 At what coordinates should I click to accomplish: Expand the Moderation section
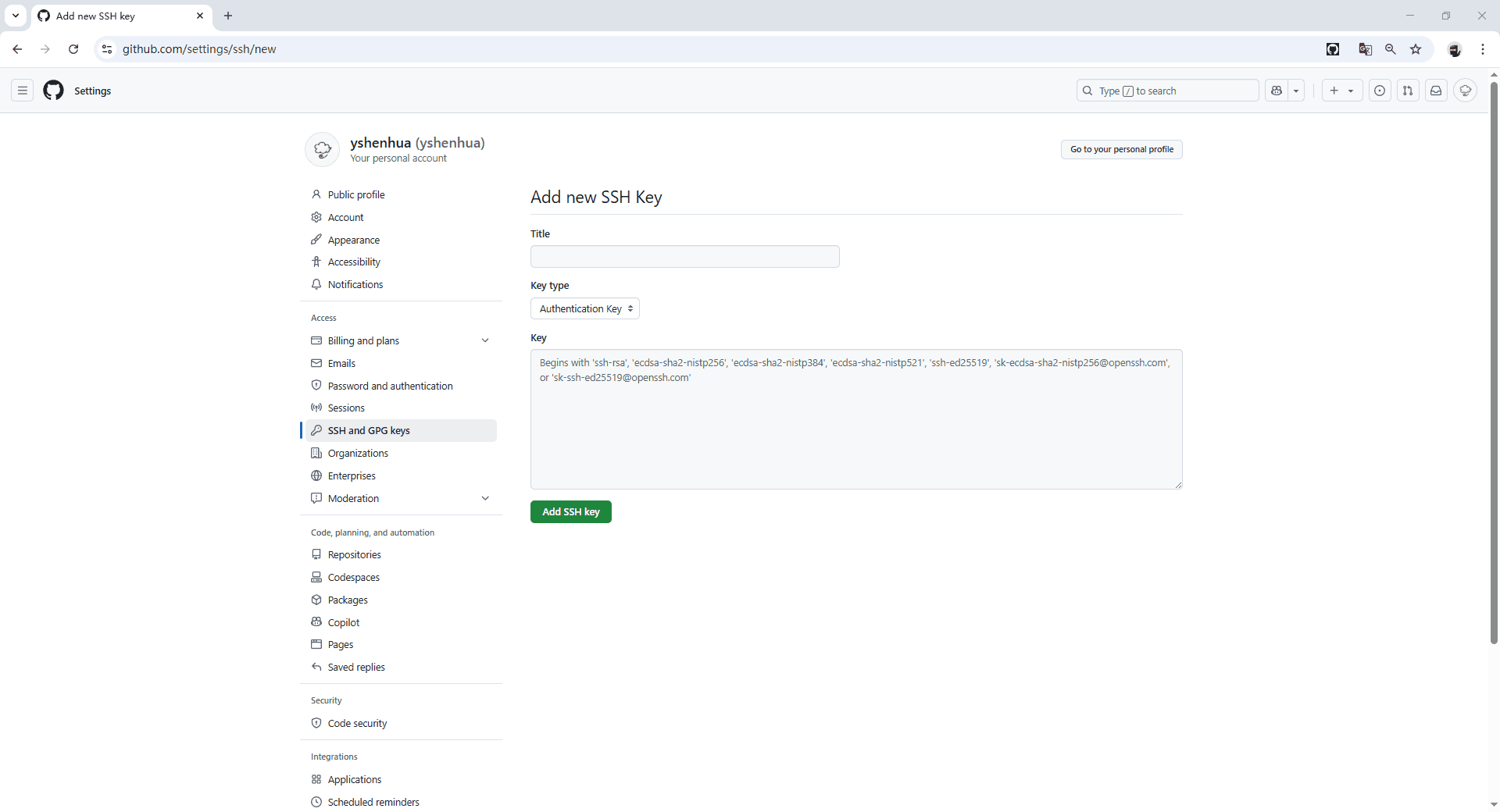click(x=484, y=498)
